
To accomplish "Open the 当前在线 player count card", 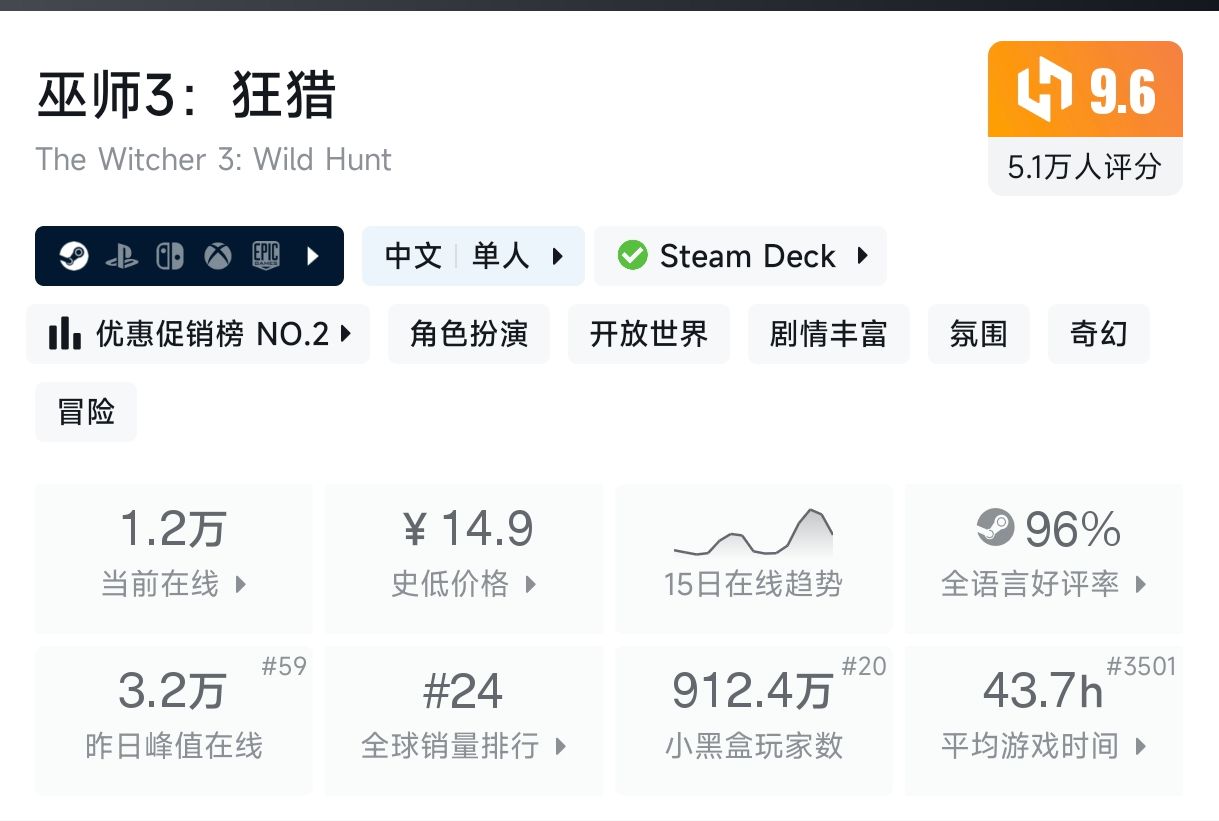I will [x=173, y=557].
